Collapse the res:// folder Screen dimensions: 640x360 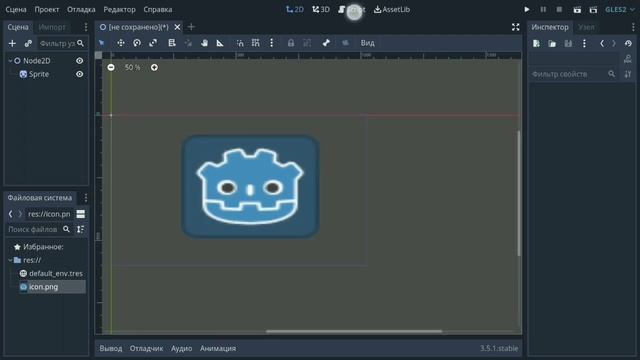click(10, 260)
